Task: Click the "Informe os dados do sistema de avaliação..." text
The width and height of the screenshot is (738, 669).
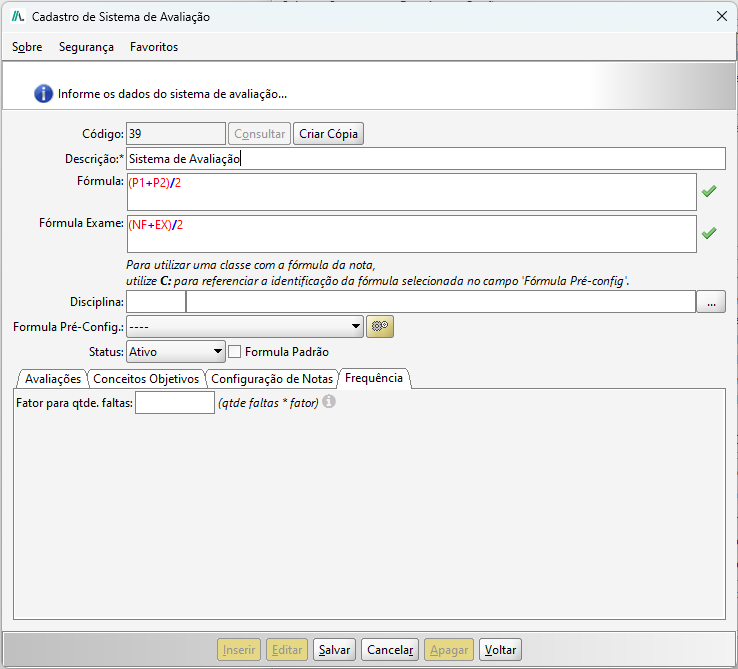Action: [x=172, y=94]
